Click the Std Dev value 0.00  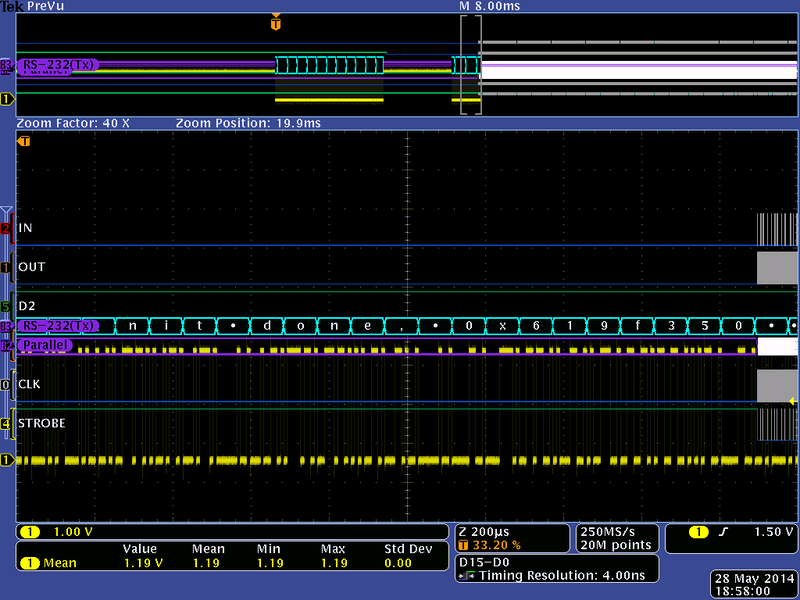tap(397, 563)
